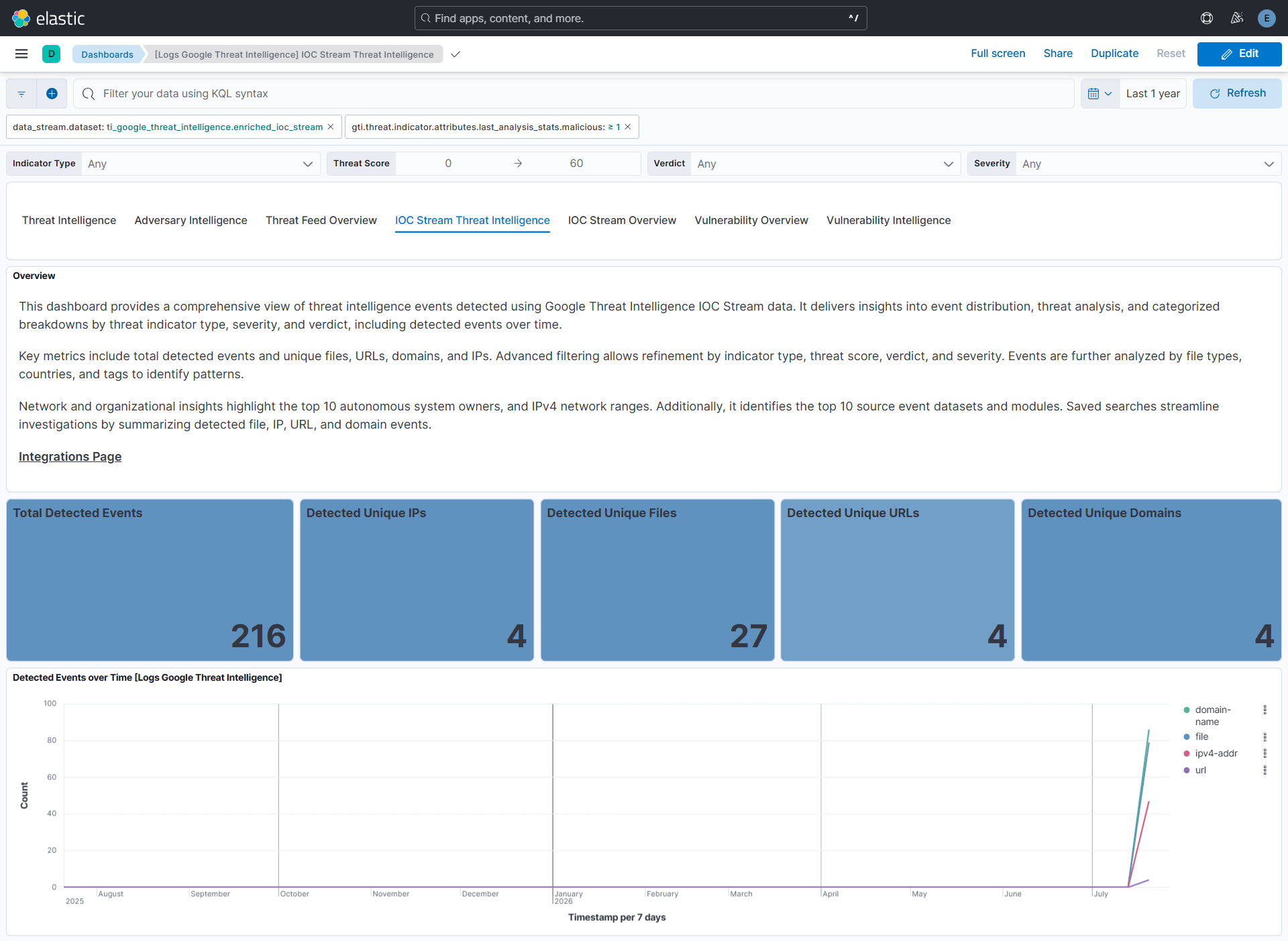1288x941 pixels.
Task: Switch to Threat Intelligence tab
Action: [x=69, y=220]
